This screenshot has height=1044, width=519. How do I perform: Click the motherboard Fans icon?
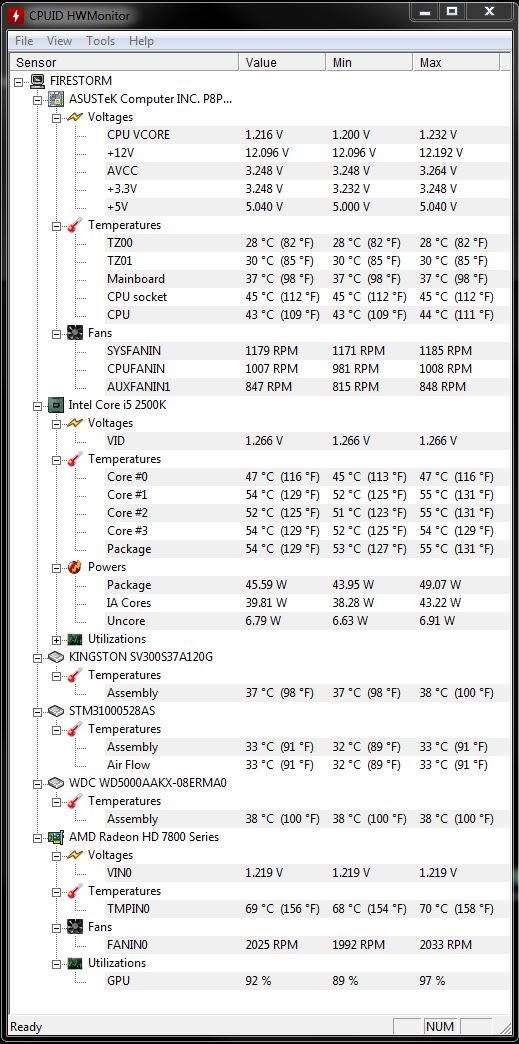(x=75, y=332)
